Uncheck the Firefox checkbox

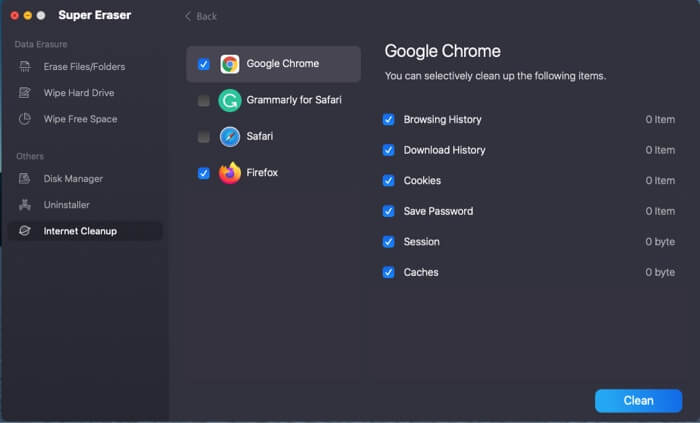click(x=204, y=173)
